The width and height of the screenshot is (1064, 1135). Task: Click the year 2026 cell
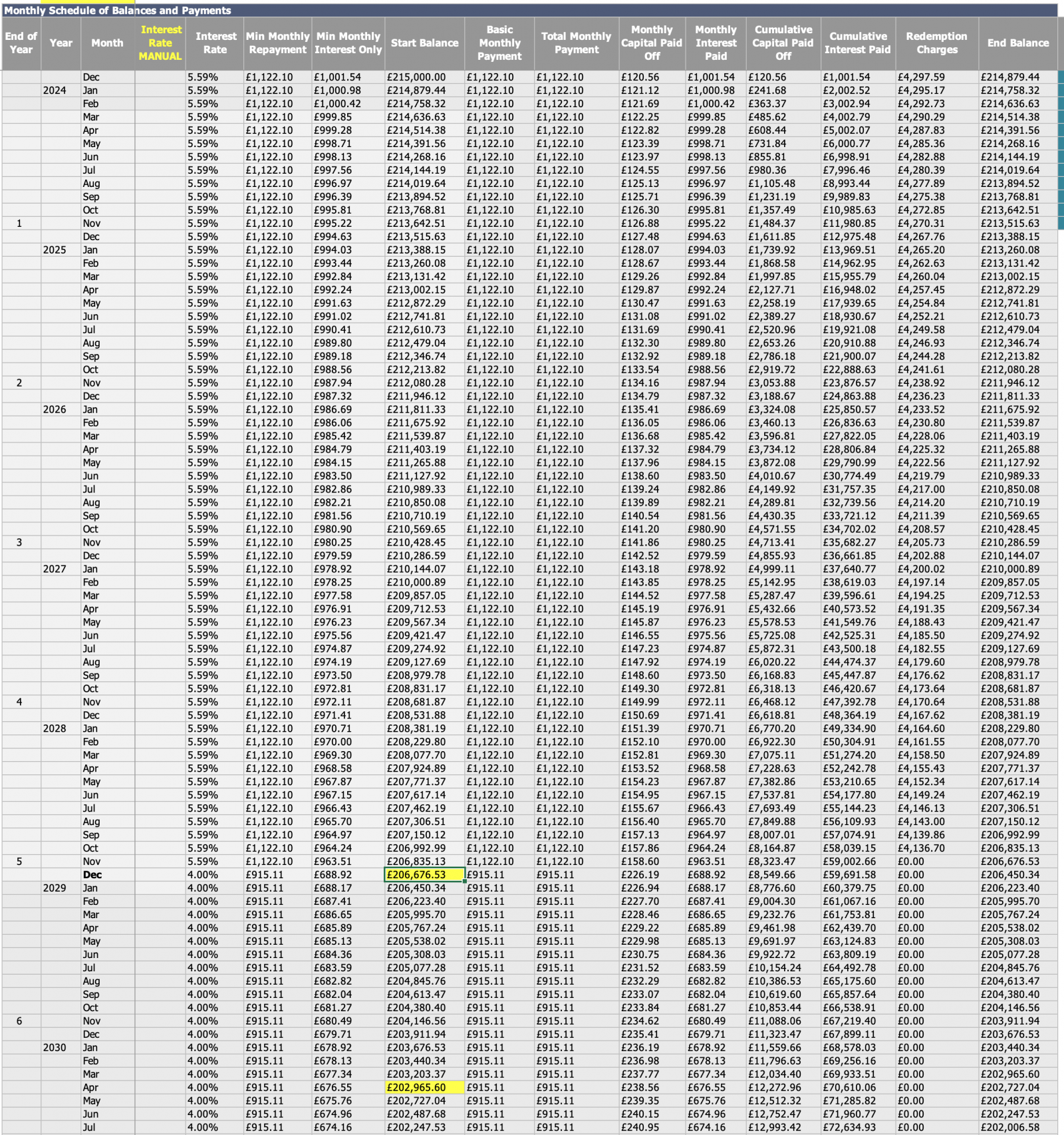[x=61, y=410]
